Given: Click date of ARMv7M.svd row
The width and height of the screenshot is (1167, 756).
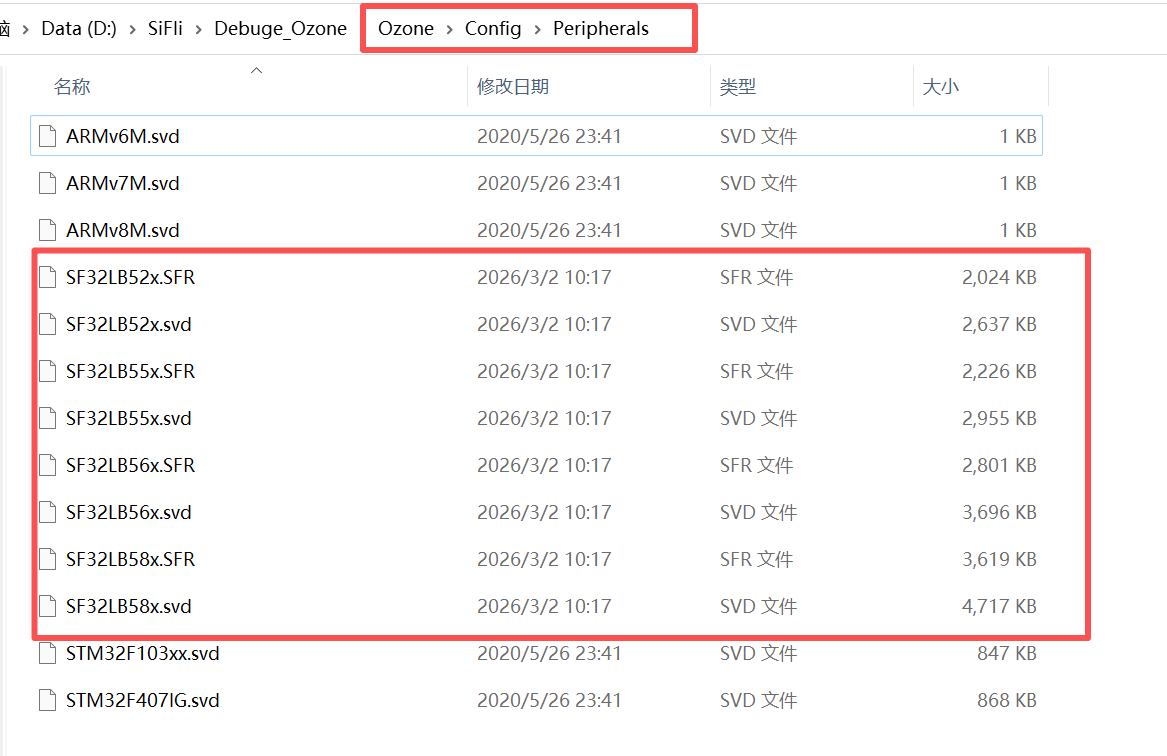Looking at the screenshot, I should tap(549, 183).
